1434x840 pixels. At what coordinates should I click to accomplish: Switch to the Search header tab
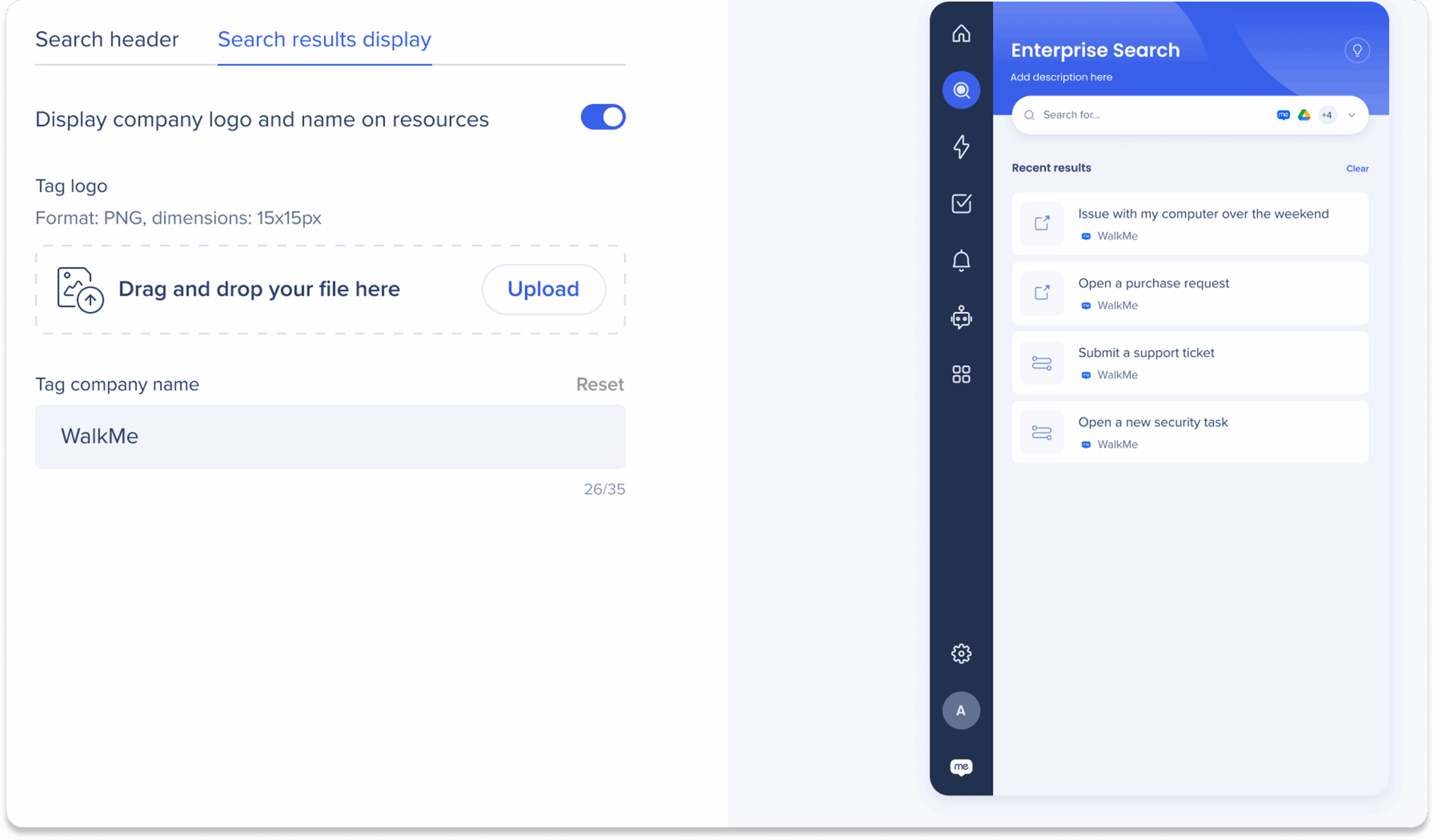tap(107, 39)
